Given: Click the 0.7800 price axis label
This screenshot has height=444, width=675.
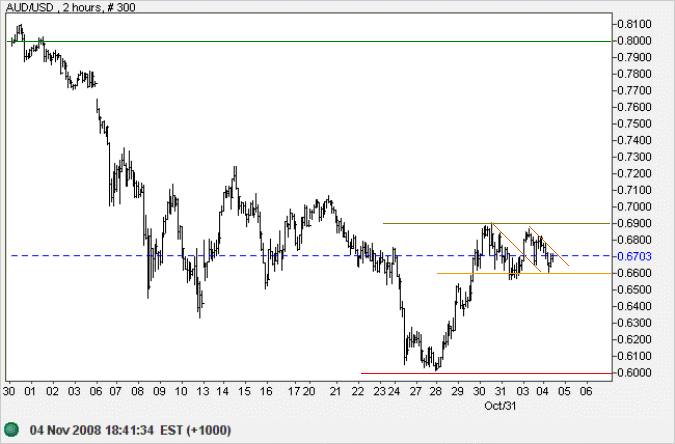Looking at the screenshot, I should [x=634, y=74].
